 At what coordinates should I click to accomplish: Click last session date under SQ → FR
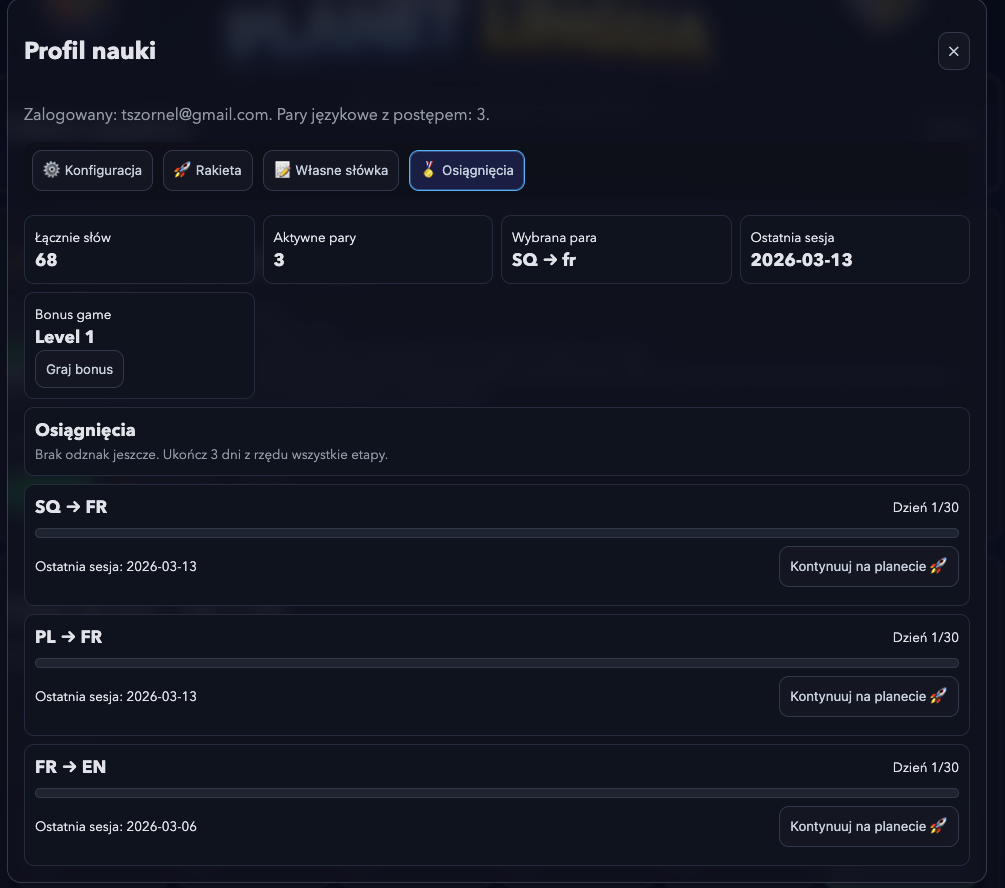(116, 566)
